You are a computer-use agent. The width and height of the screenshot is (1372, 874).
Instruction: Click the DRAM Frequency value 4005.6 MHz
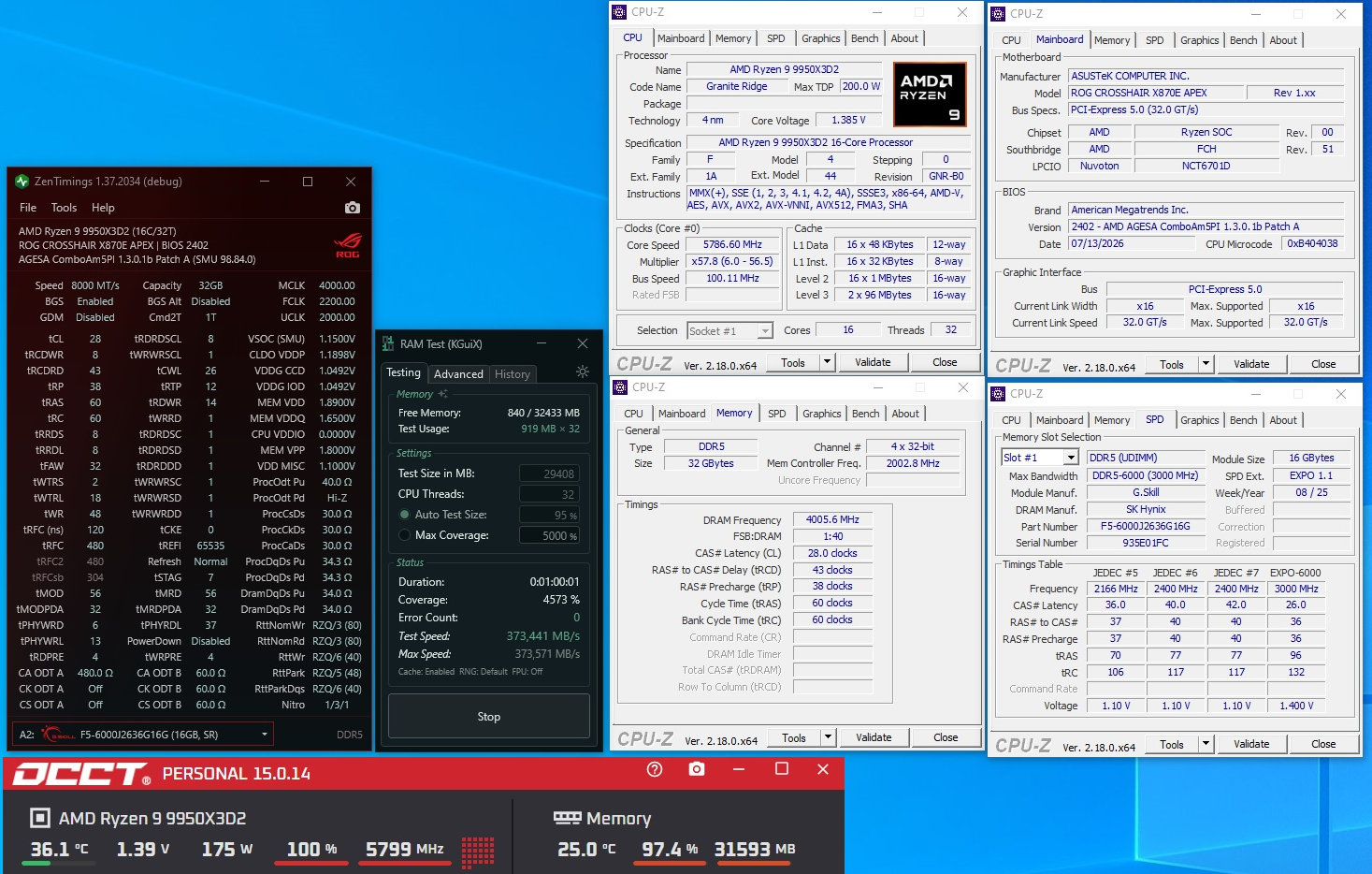tap(832, 519)
